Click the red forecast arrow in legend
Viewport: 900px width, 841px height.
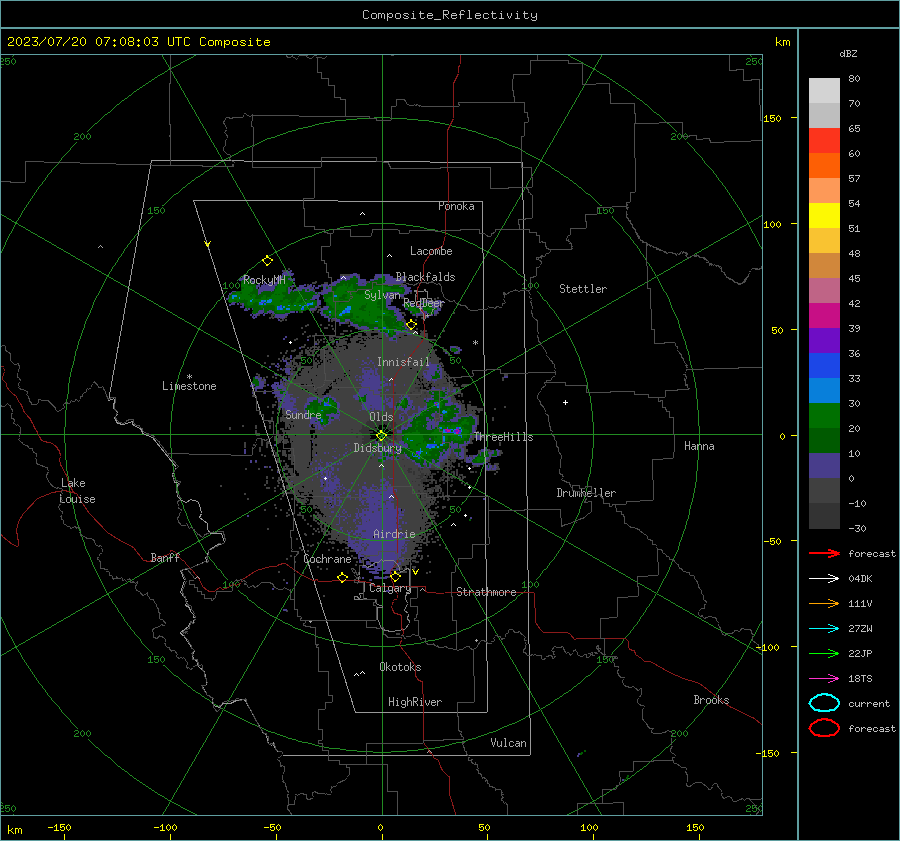pyautogui.click(x=824, y=553)
